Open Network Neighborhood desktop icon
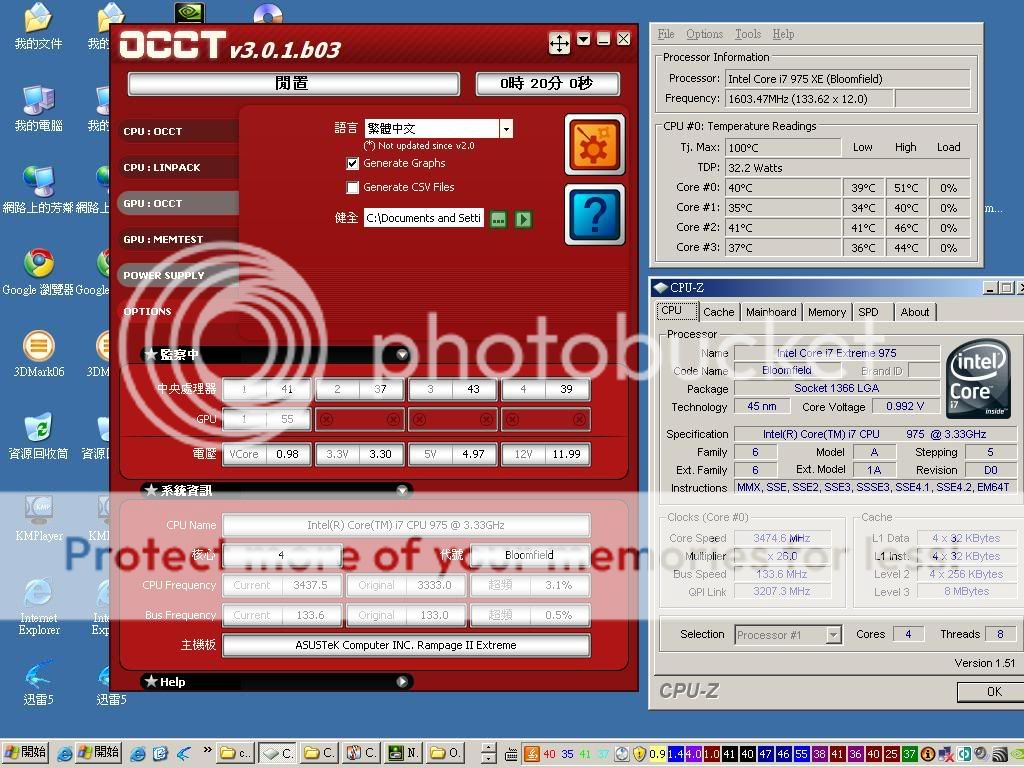 click(39, 190)
